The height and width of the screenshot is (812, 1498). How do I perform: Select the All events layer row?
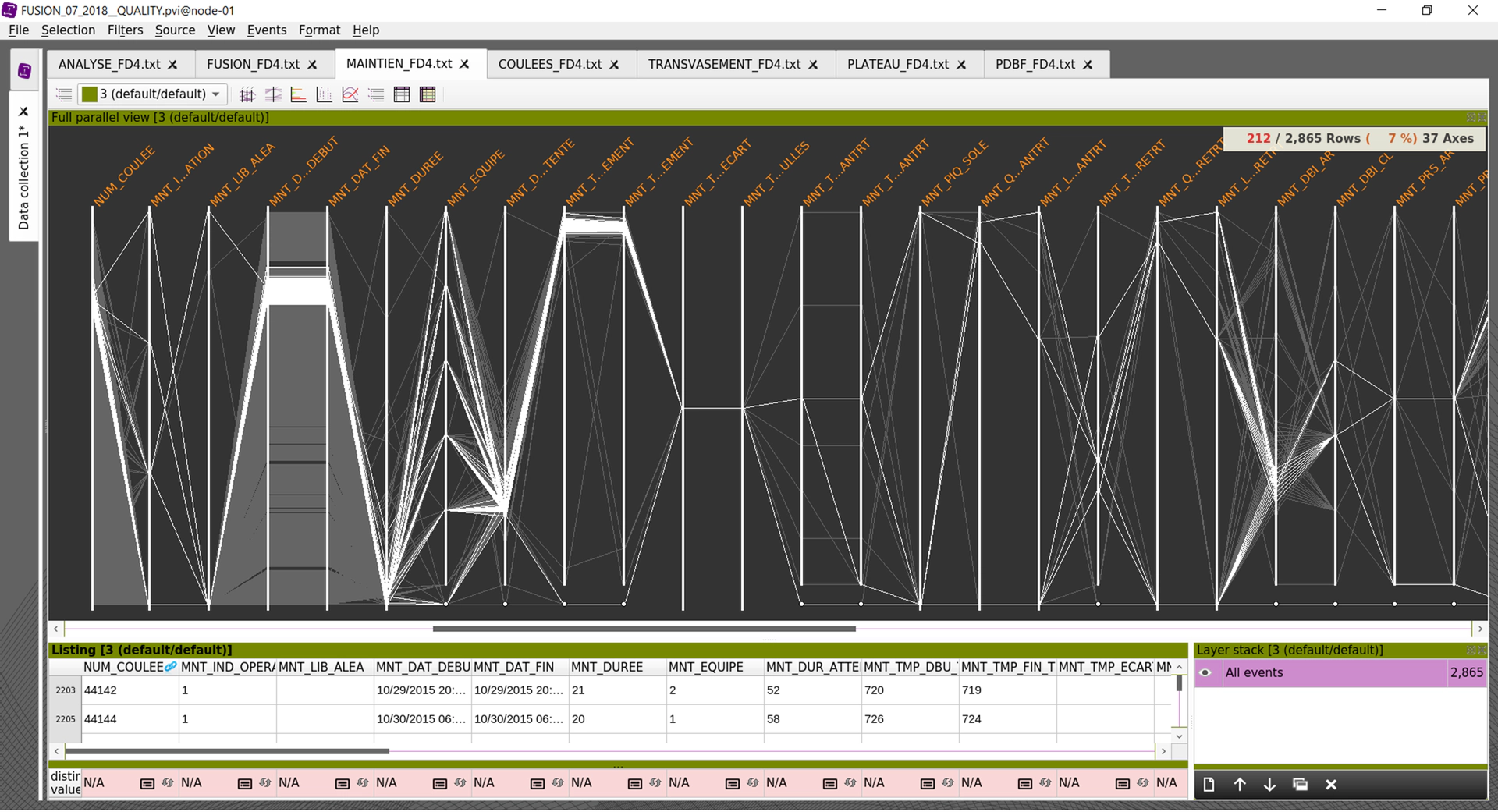(x=1326, y=673)
